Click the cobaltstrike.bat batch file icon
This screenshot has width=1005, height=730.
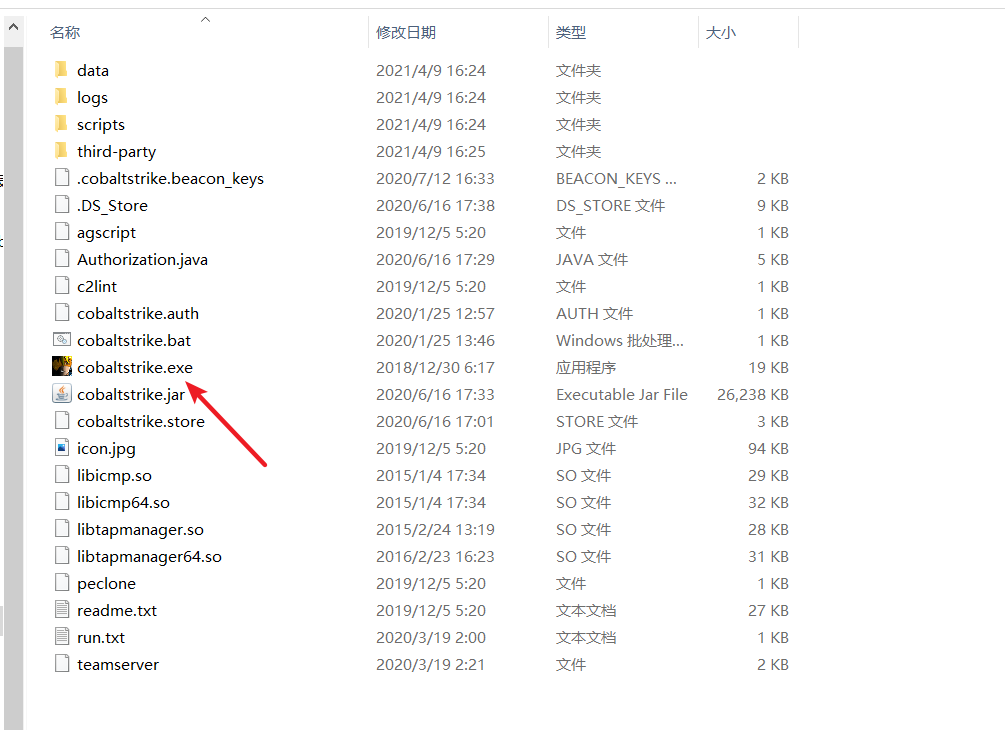point(62,340)
